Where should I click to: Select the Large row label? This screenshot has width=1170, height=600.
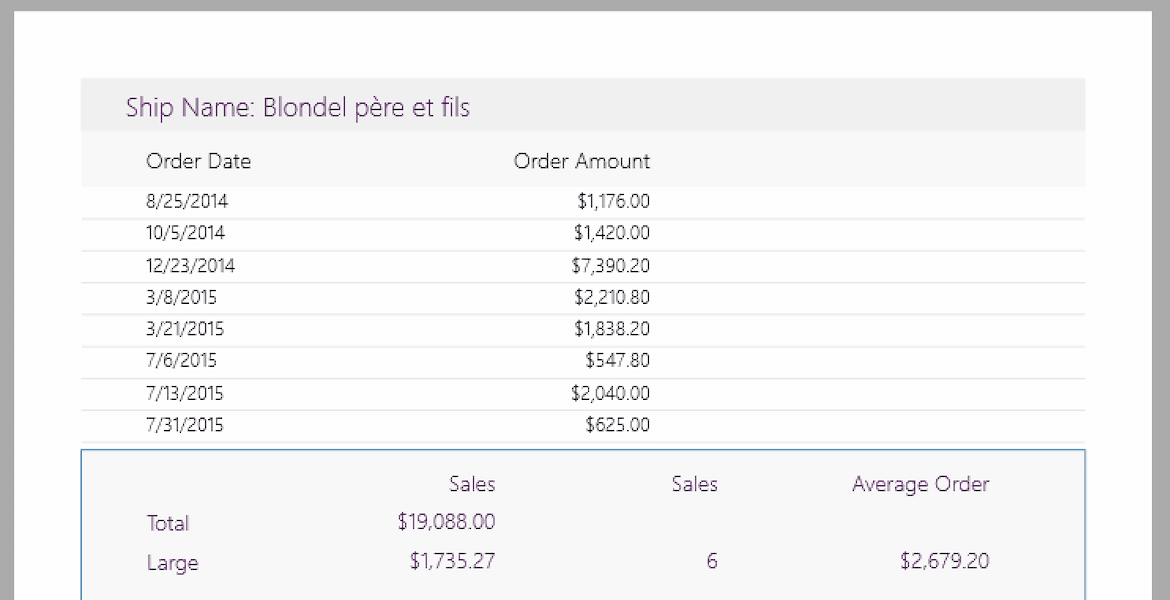click(172, 563)
